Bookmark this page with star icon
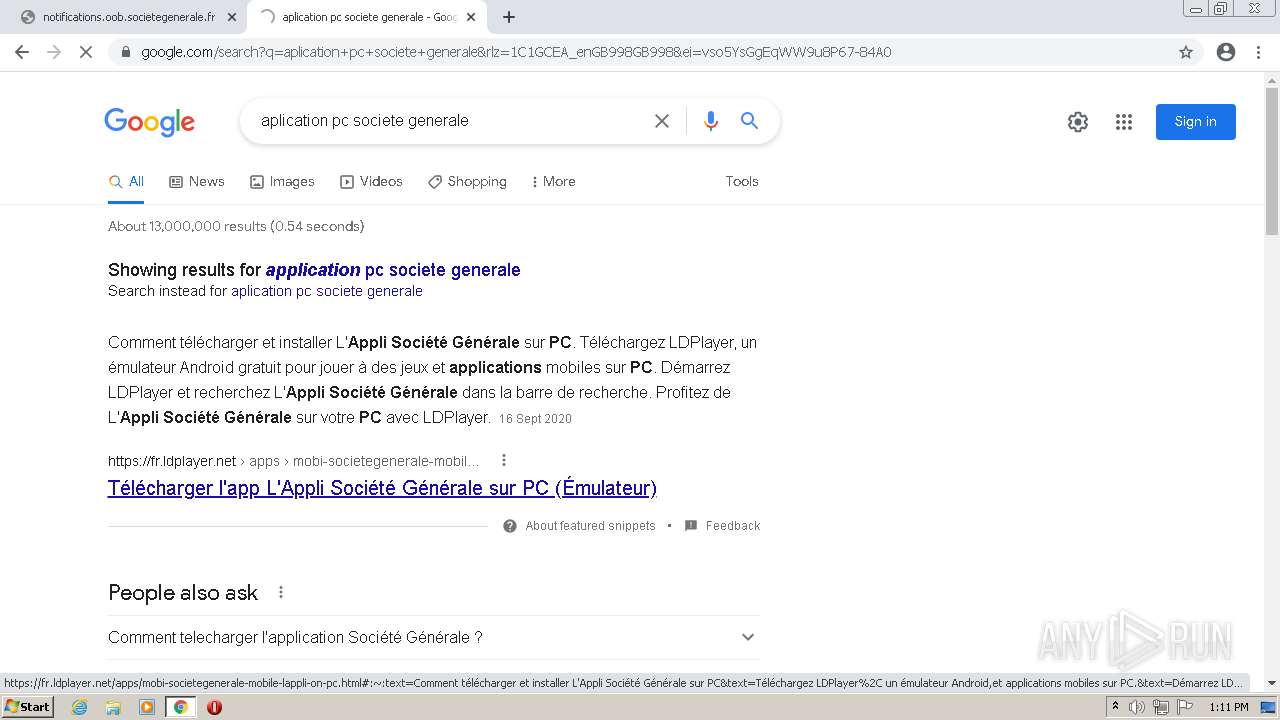Screen dimensions: 1280x720 (1186, 52)
